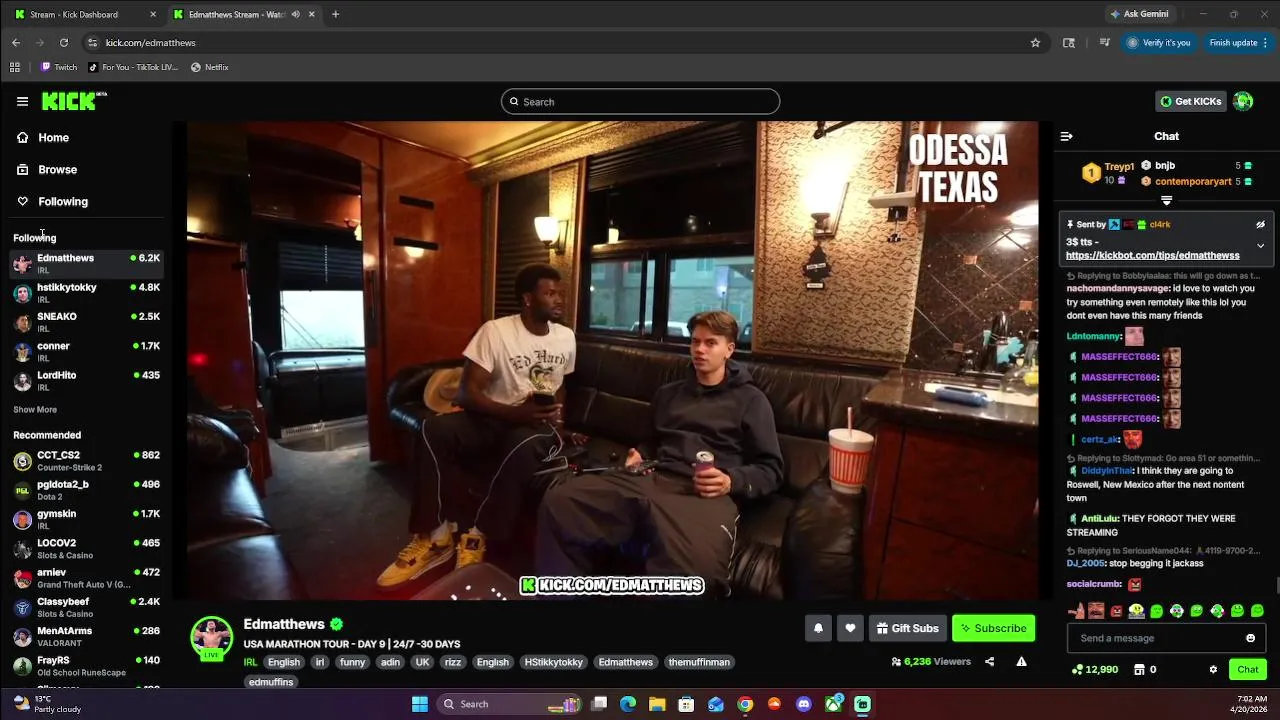Share the stream
1280x720 pixels.
(989, 661)
